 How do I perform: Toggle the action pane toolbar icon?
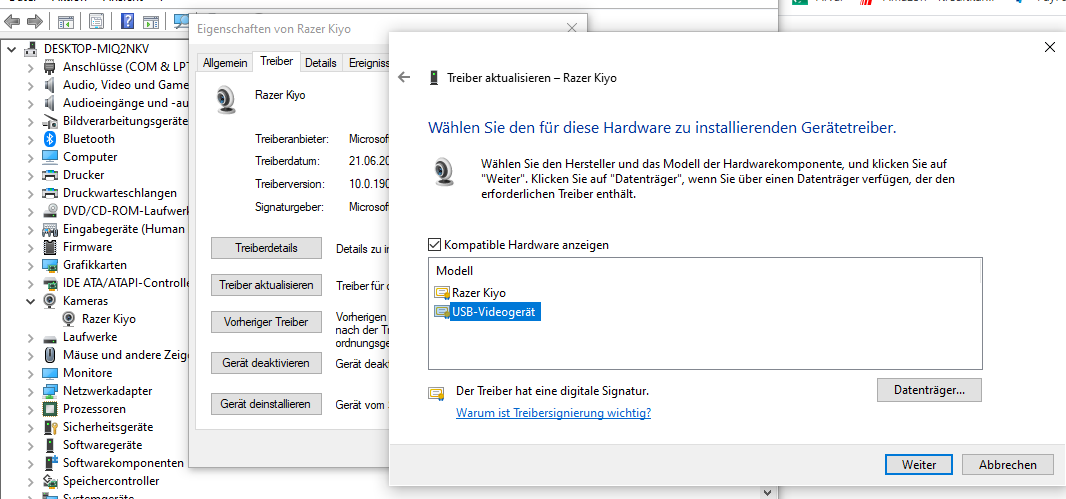[x=150, y=22]
